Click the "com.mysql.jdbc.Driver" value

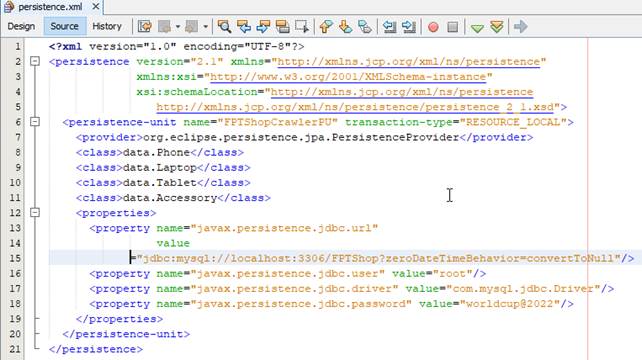click(x=523, y=289)
